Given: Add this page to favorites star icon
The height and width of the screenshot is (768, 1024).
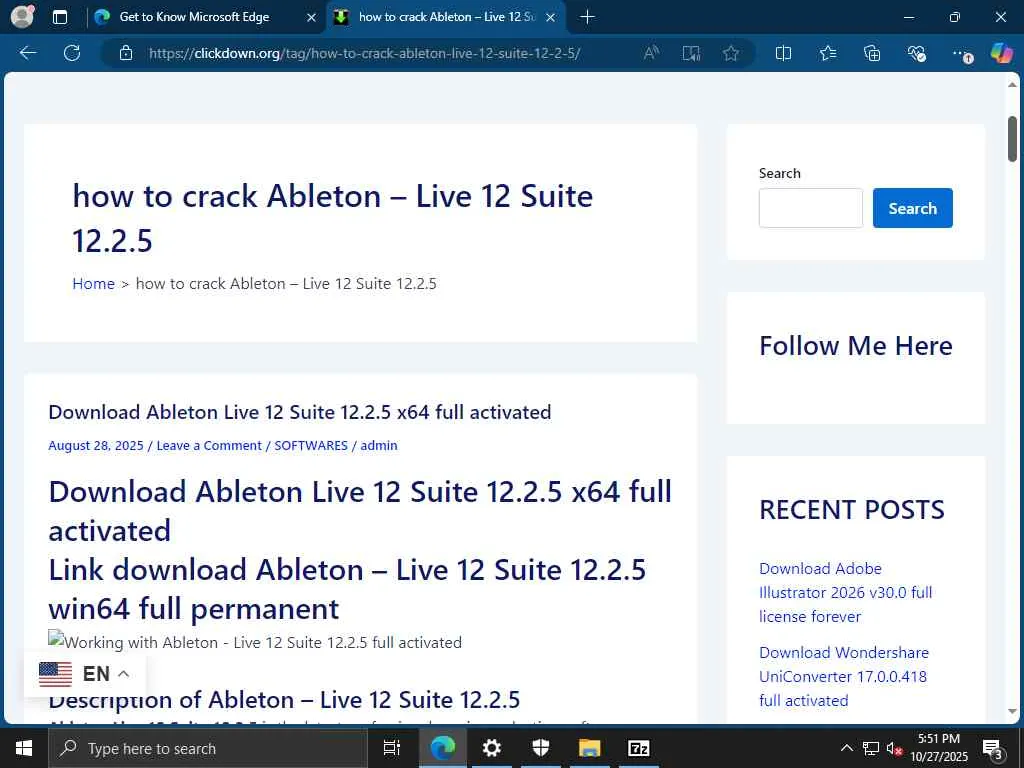Looking at the screenshot, I should (x=731, y=53).
